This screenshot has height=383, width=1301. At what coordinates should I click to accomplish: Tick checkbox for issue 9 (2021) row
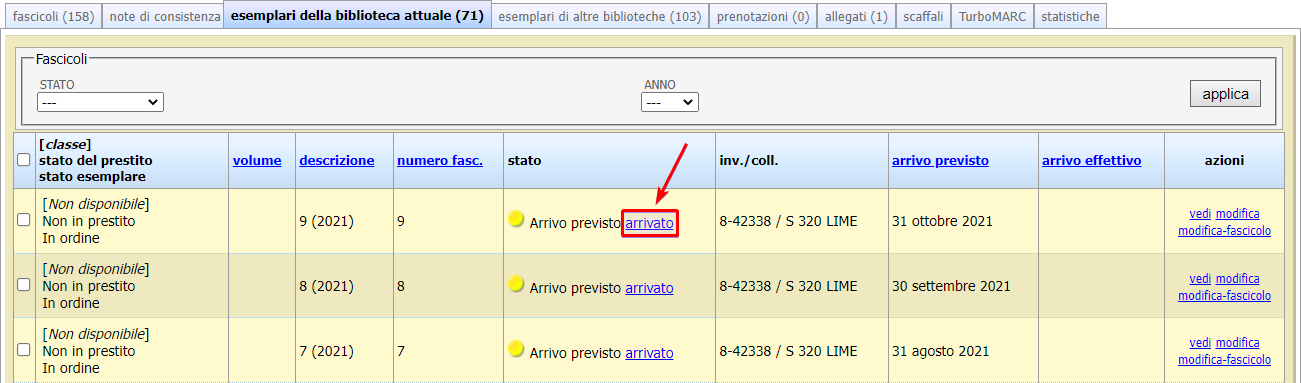pos(24,220)
